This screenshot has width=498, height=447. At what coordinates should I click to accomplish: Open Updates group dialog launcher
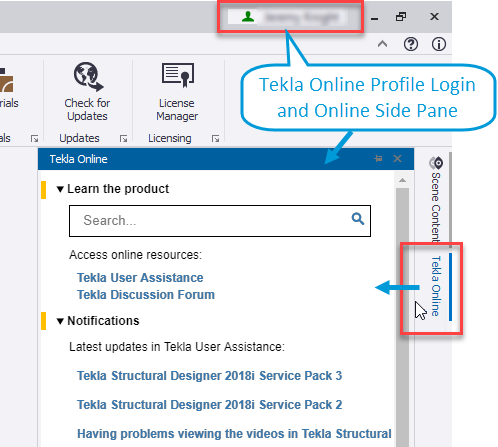[124, 138]
